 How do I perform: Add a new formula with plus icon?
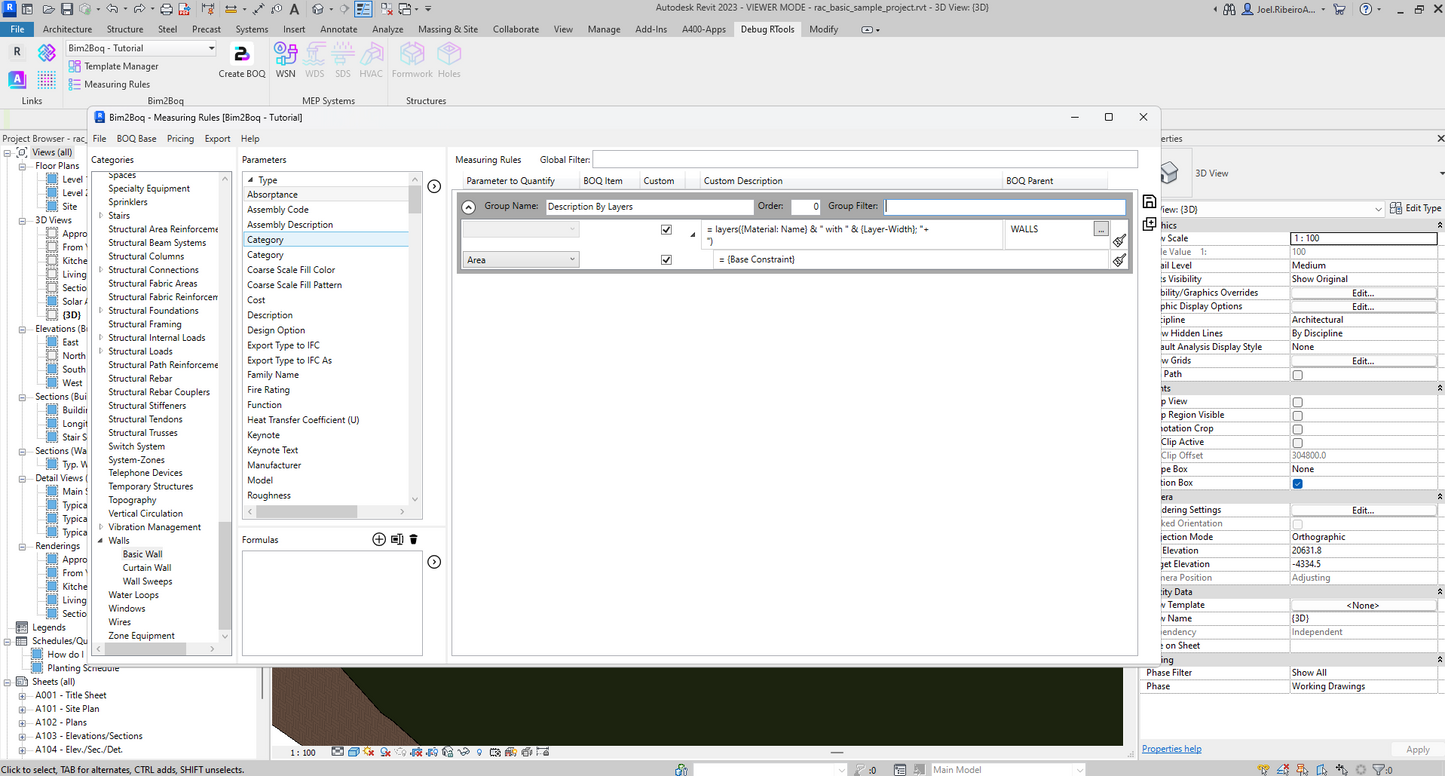pyautogui.click(x=379, y=539)
